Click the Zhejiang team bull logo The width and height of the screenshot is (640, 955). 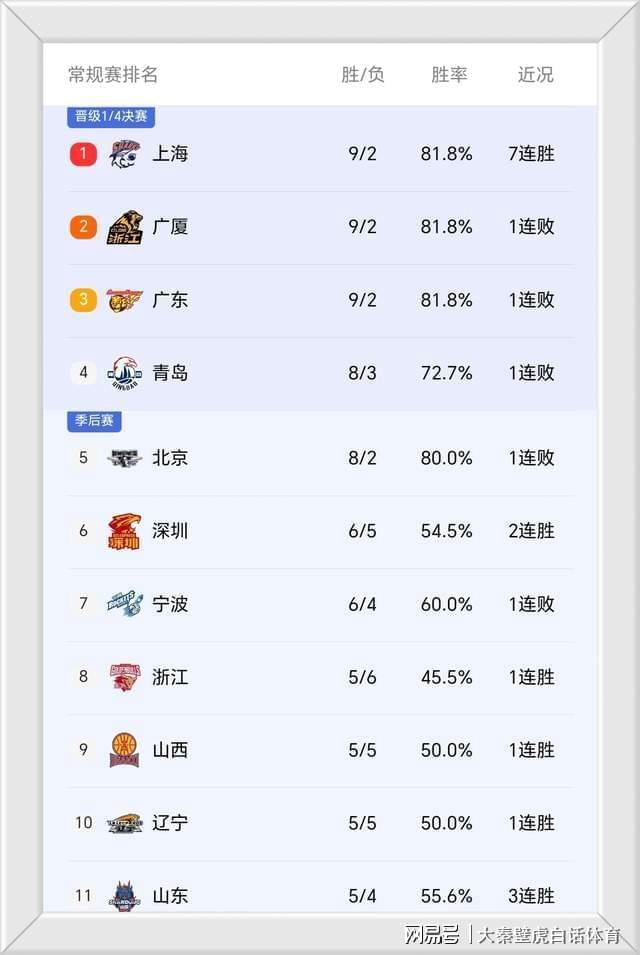point(125,677)
